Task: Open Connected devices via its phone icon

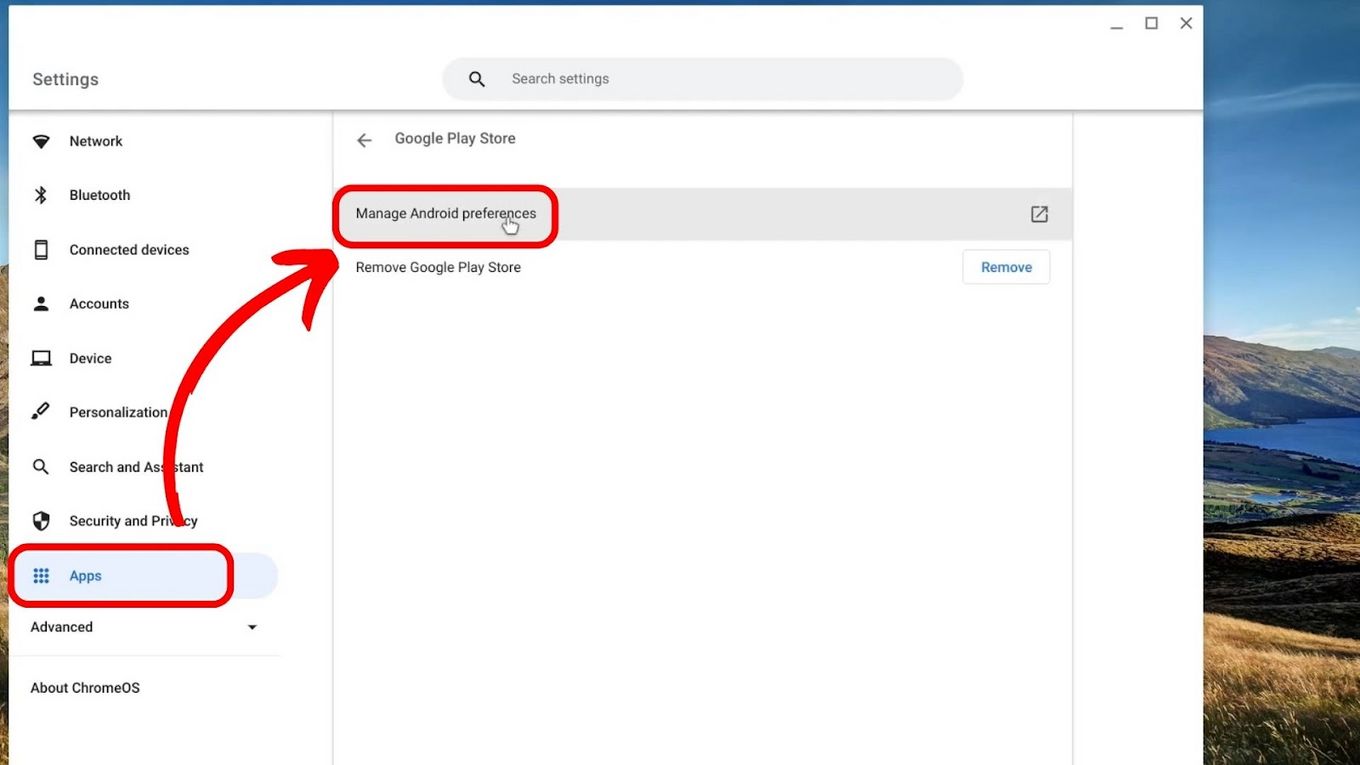Action: 41,249
